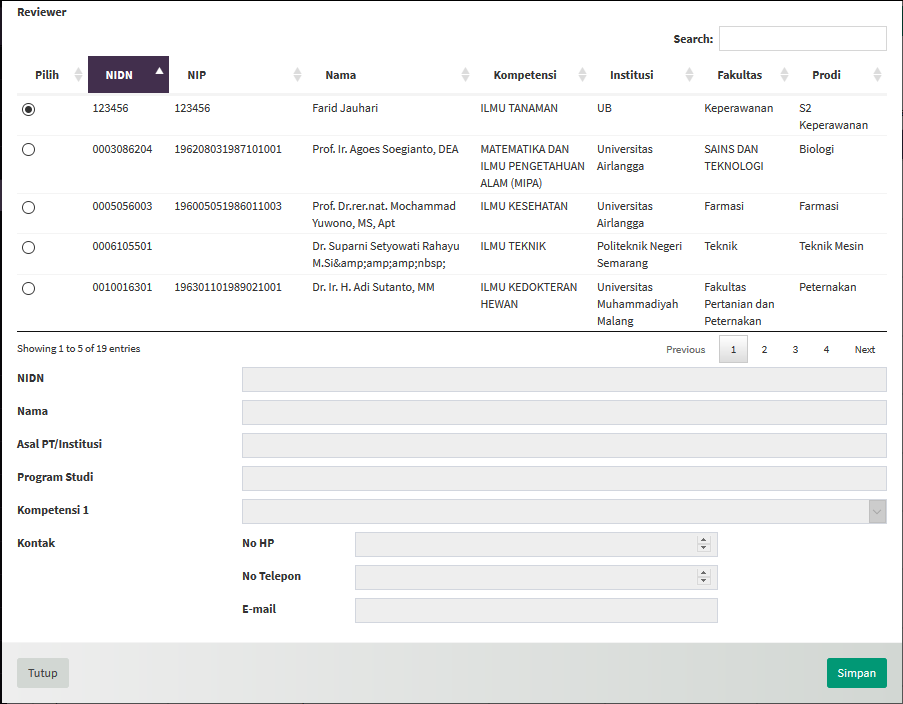This screenshot has height=704, width=903.
Task: Save reviewer with Simpan button
Action: [x=856, y=673]
